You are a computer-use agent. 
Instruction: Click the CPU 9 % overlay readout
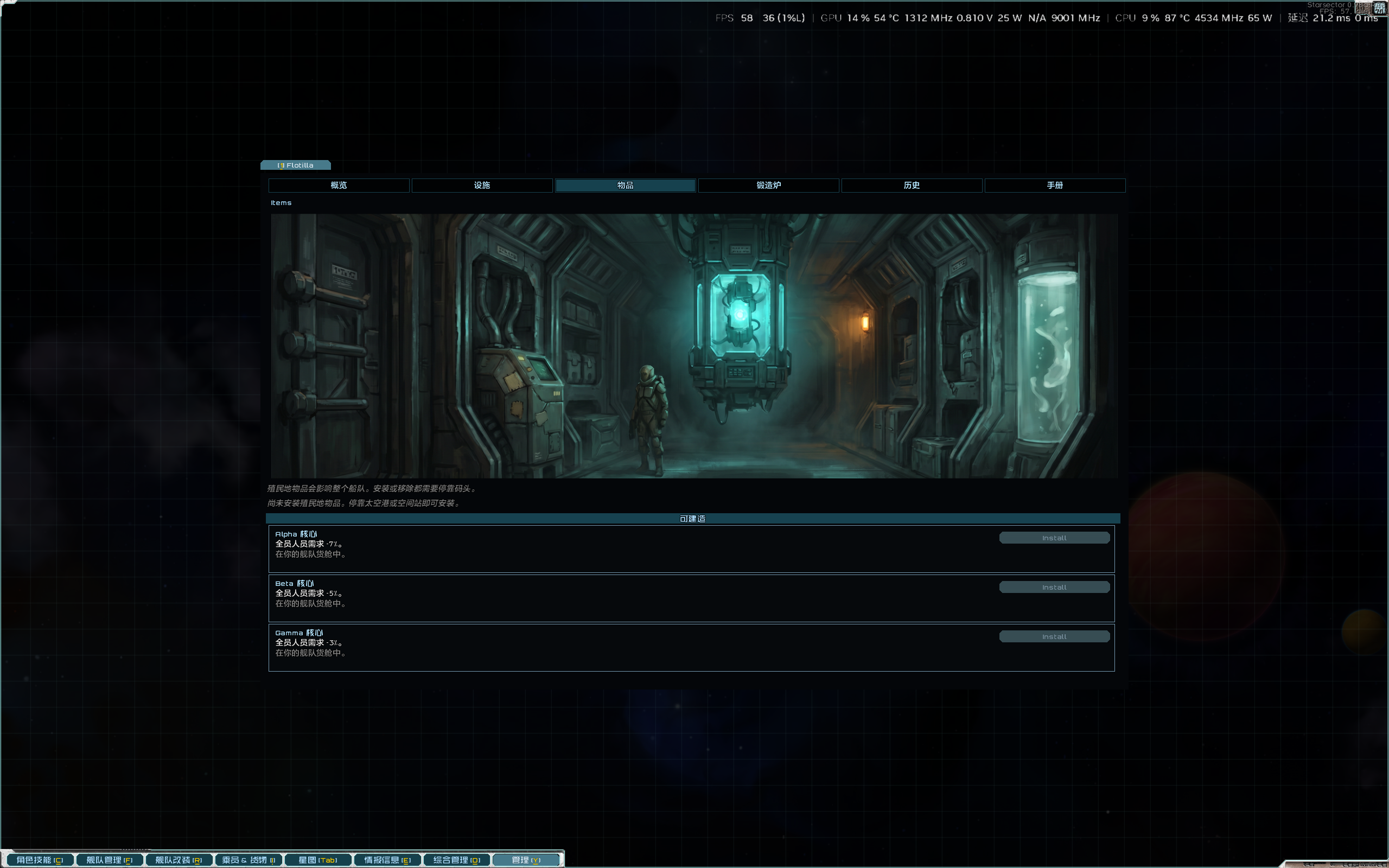coord(1137,18)
